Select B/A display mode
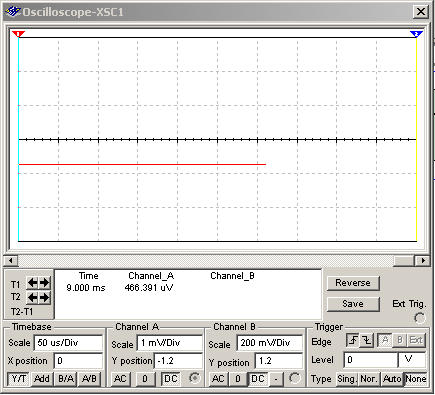 [x=66, y=379]
